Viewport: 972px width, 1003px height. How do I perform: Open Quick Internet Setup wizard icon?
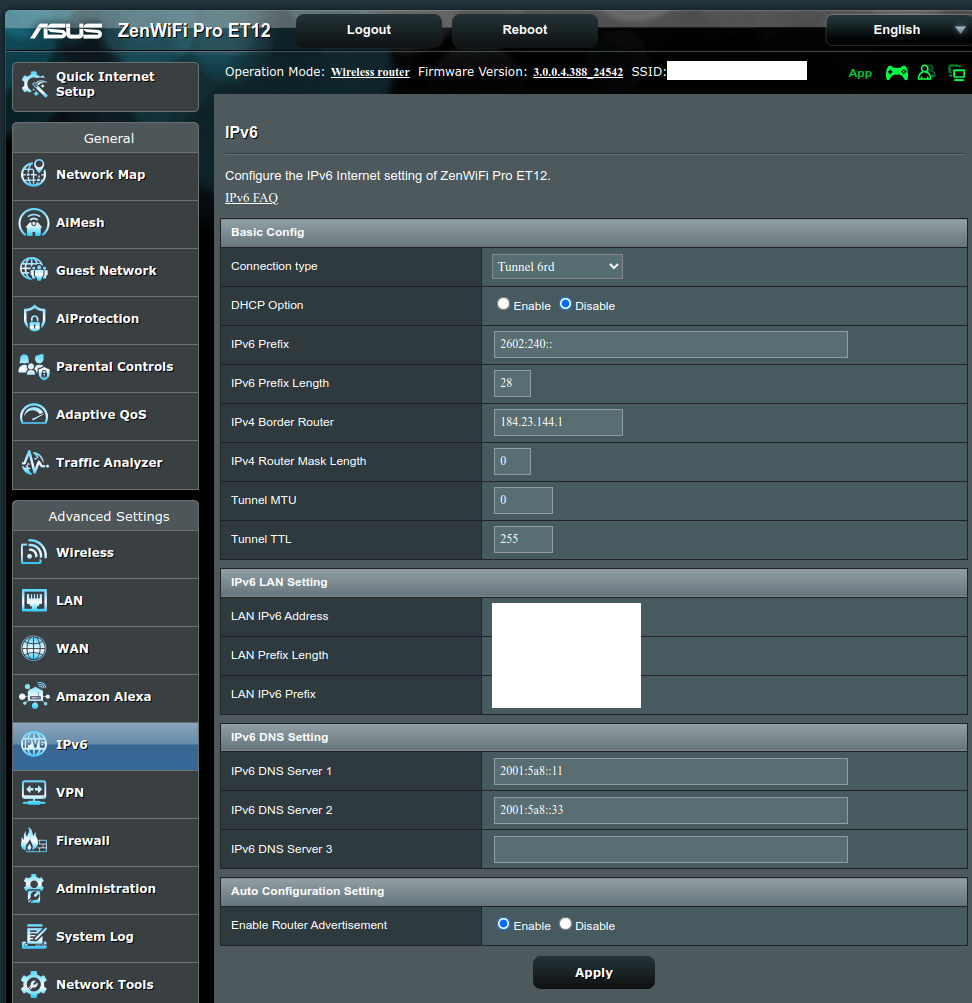click(x=34, y=84)
